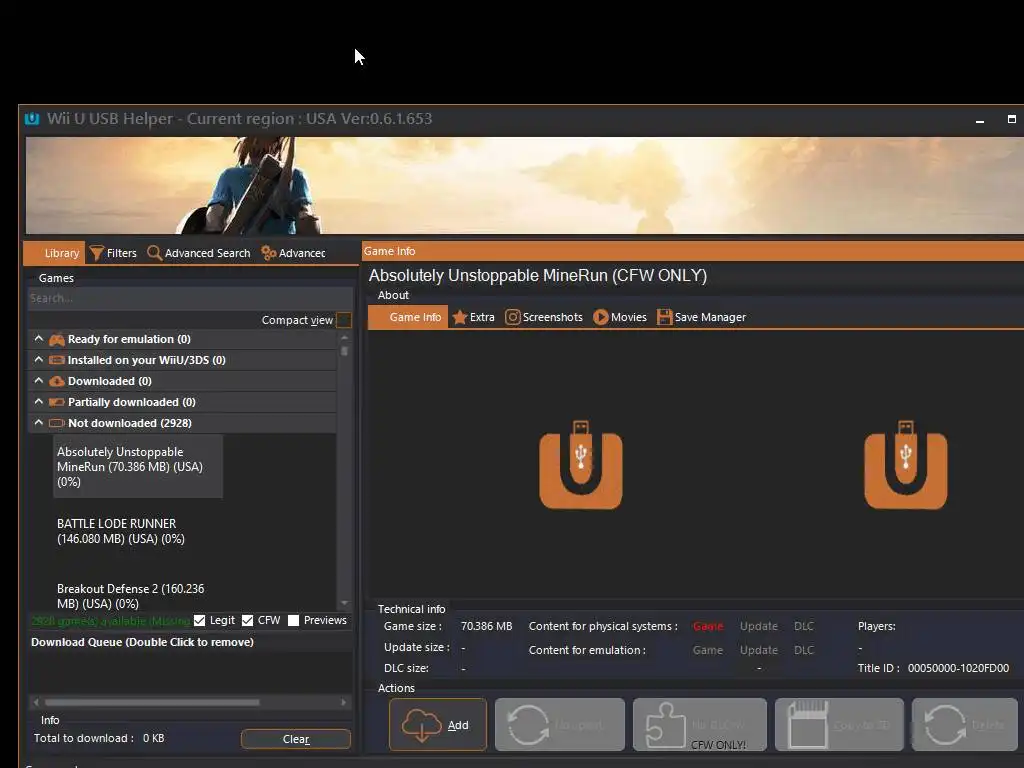This screenshot has width=1024, height=768.
Task: Click into the games Search field
Action: tap(189, 298)
